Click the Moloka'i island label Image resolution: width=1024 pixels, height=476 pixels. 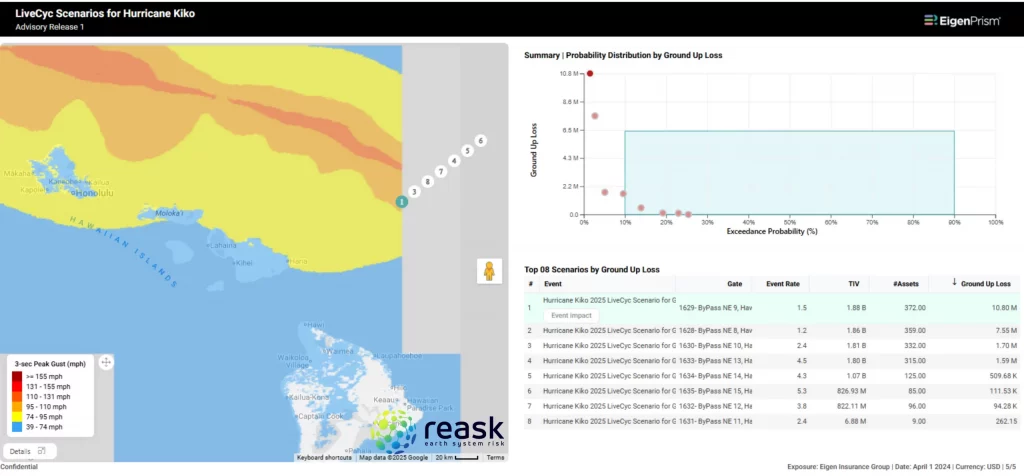pos(169,213)
